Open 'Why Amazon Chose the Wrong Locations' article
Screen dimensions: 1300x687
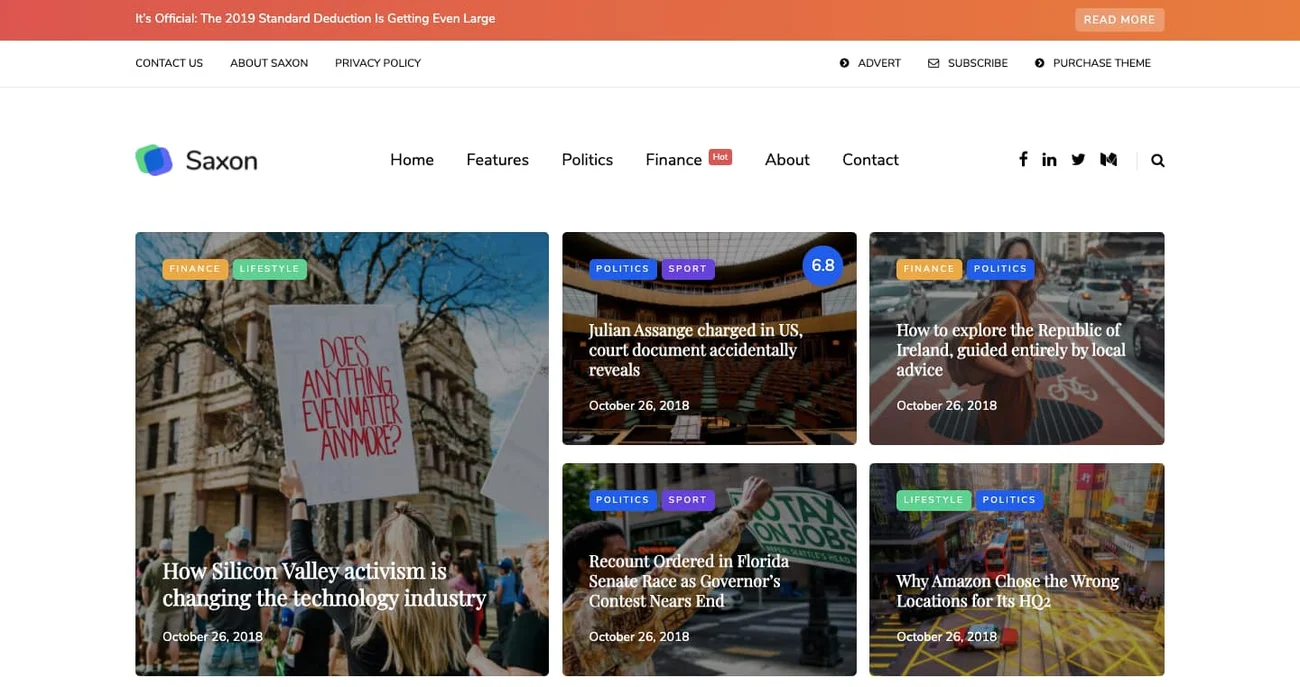point(1008,590)
